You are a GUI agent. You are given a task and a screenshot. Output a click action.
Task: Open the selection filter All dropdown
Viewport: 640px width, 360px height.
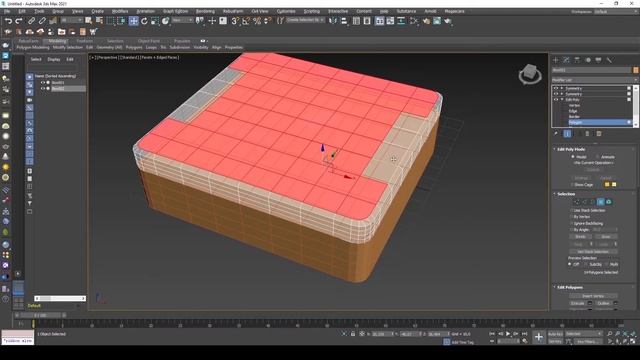coord(71,20)
